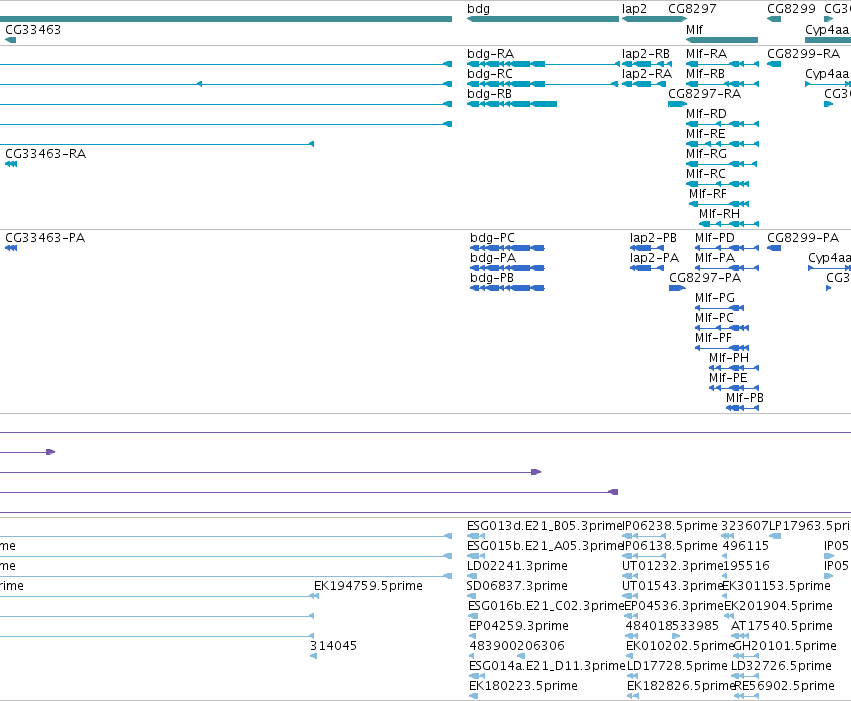
Task: Open the Mlf-PF protein
Action: point(714,339)
